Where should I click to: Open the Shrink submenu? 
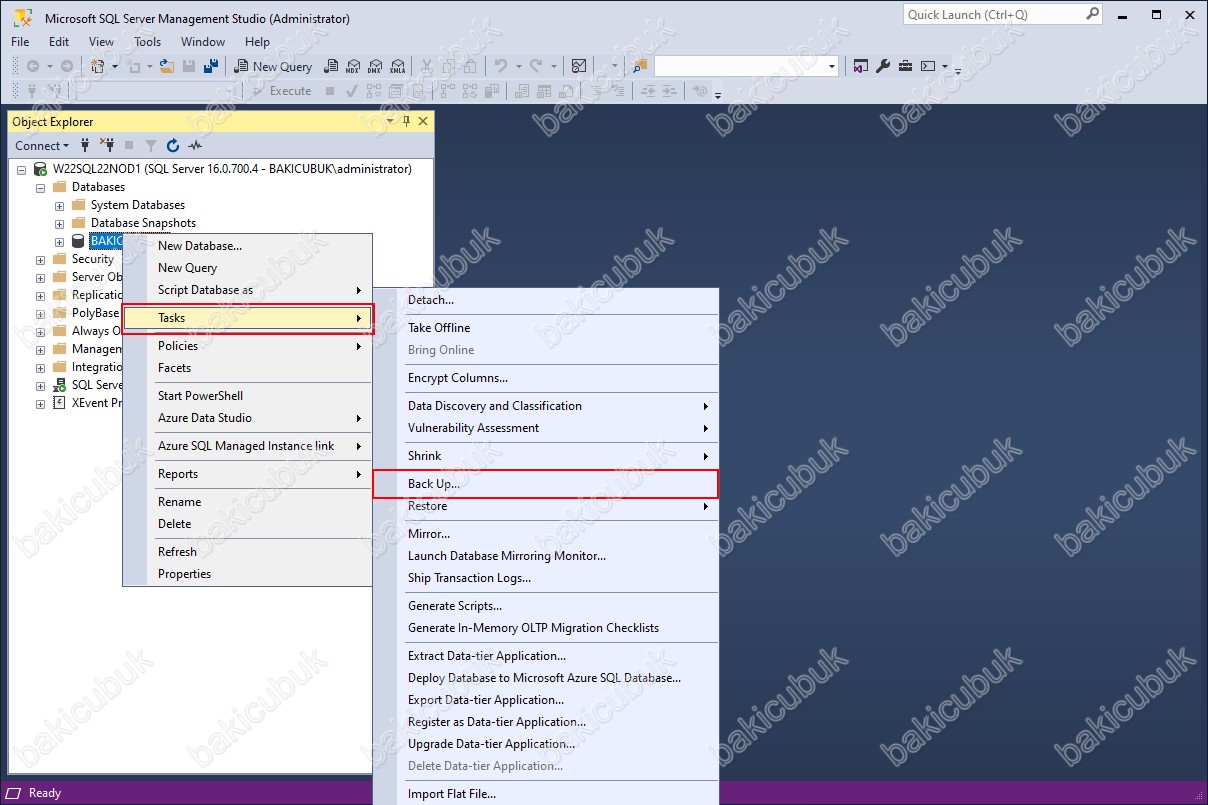[x=545, y=455]
